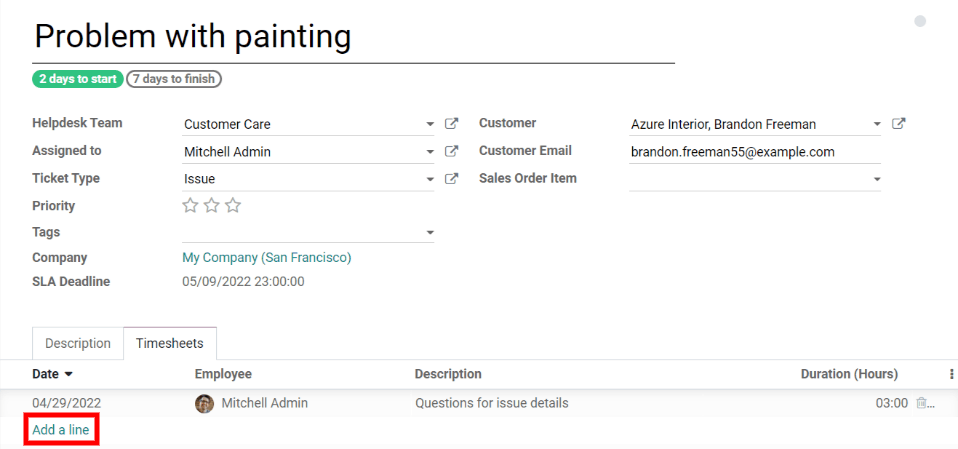Delete the timesheet line trash icon
This screenshot has height=449, width=958.
tap(923, 403)
